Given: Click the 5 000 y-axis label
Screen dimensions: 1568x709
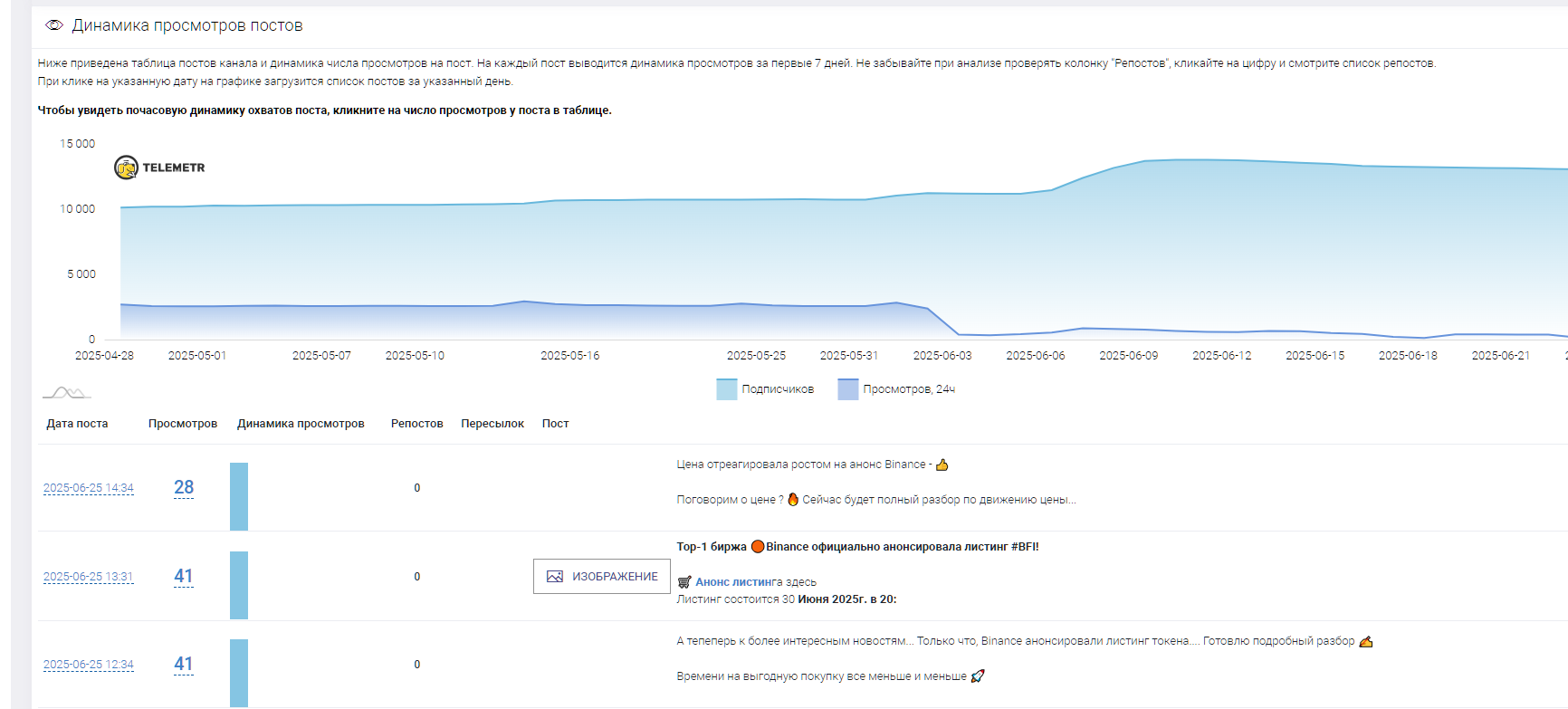Looking at the screenshot, I should (81, 274).
